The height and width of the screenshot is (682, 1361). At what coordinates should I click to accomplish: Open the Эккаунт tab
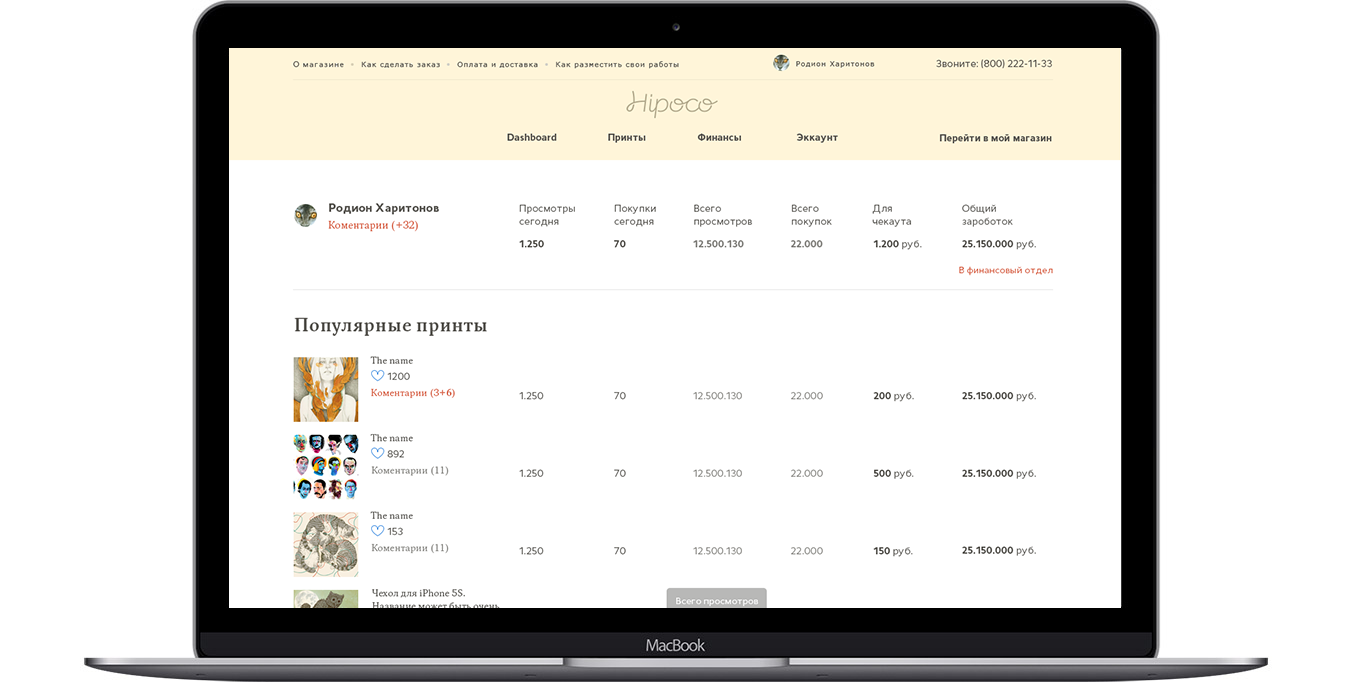tap(817, 137)
